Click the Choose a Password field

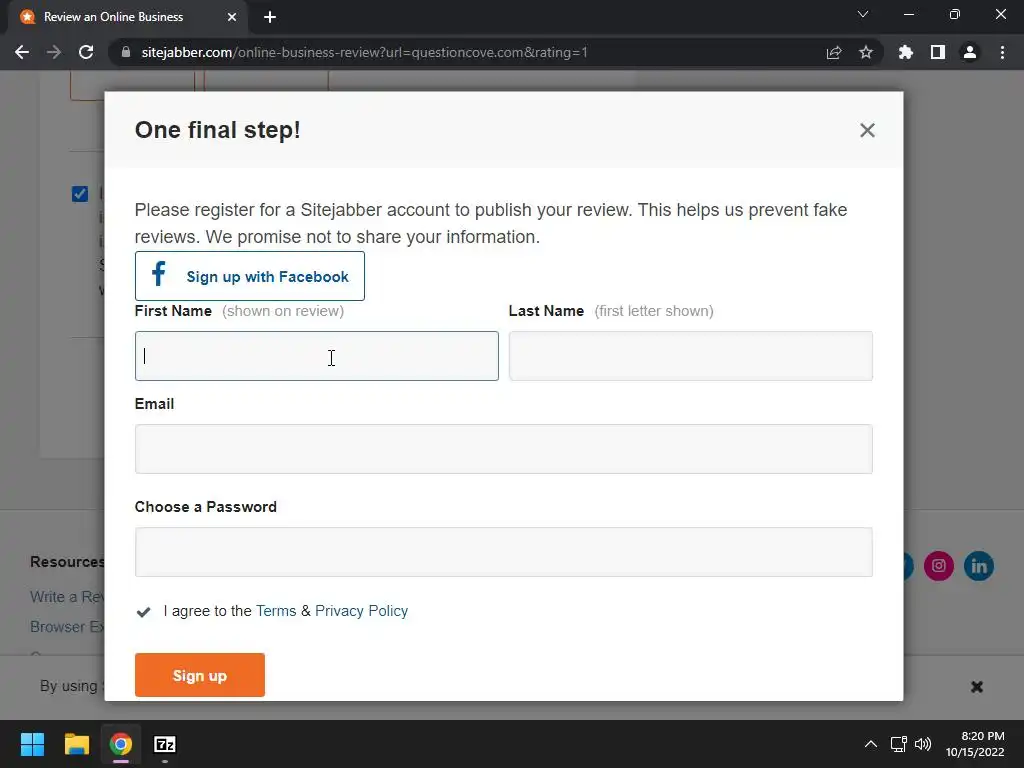tap(504, 552)
